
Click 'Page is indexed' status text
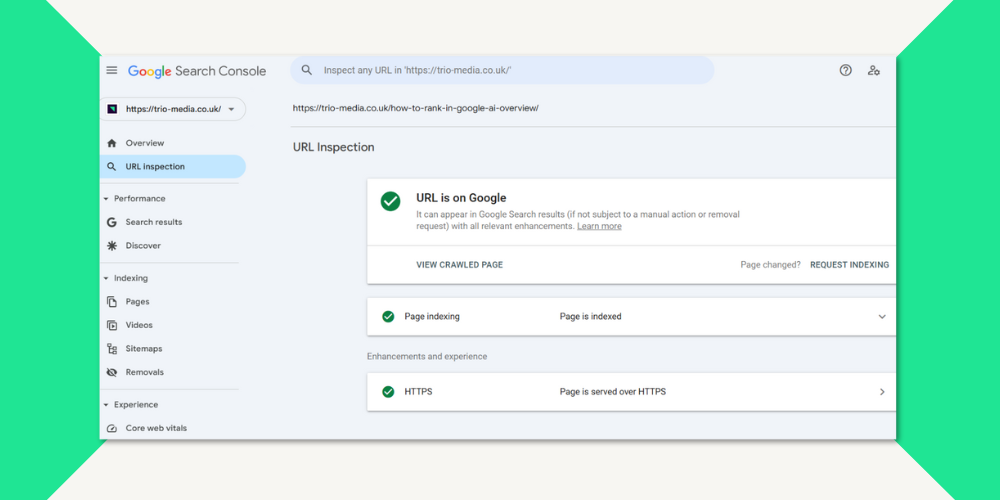click(591, 316)
